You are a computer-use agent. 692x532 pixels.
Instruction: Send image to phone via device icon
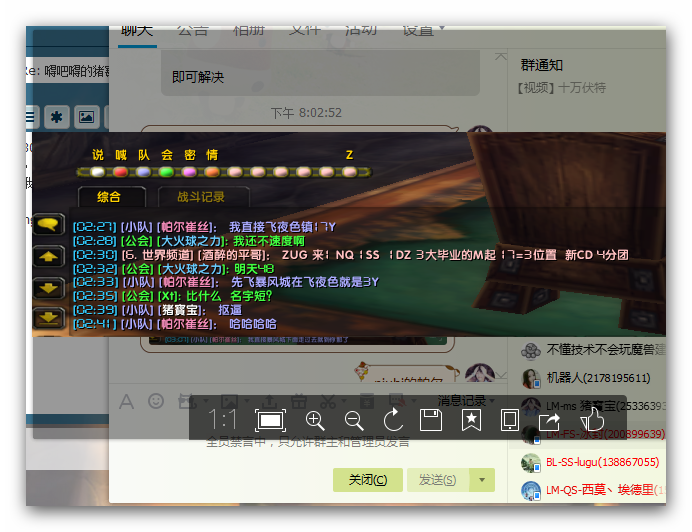510,420
